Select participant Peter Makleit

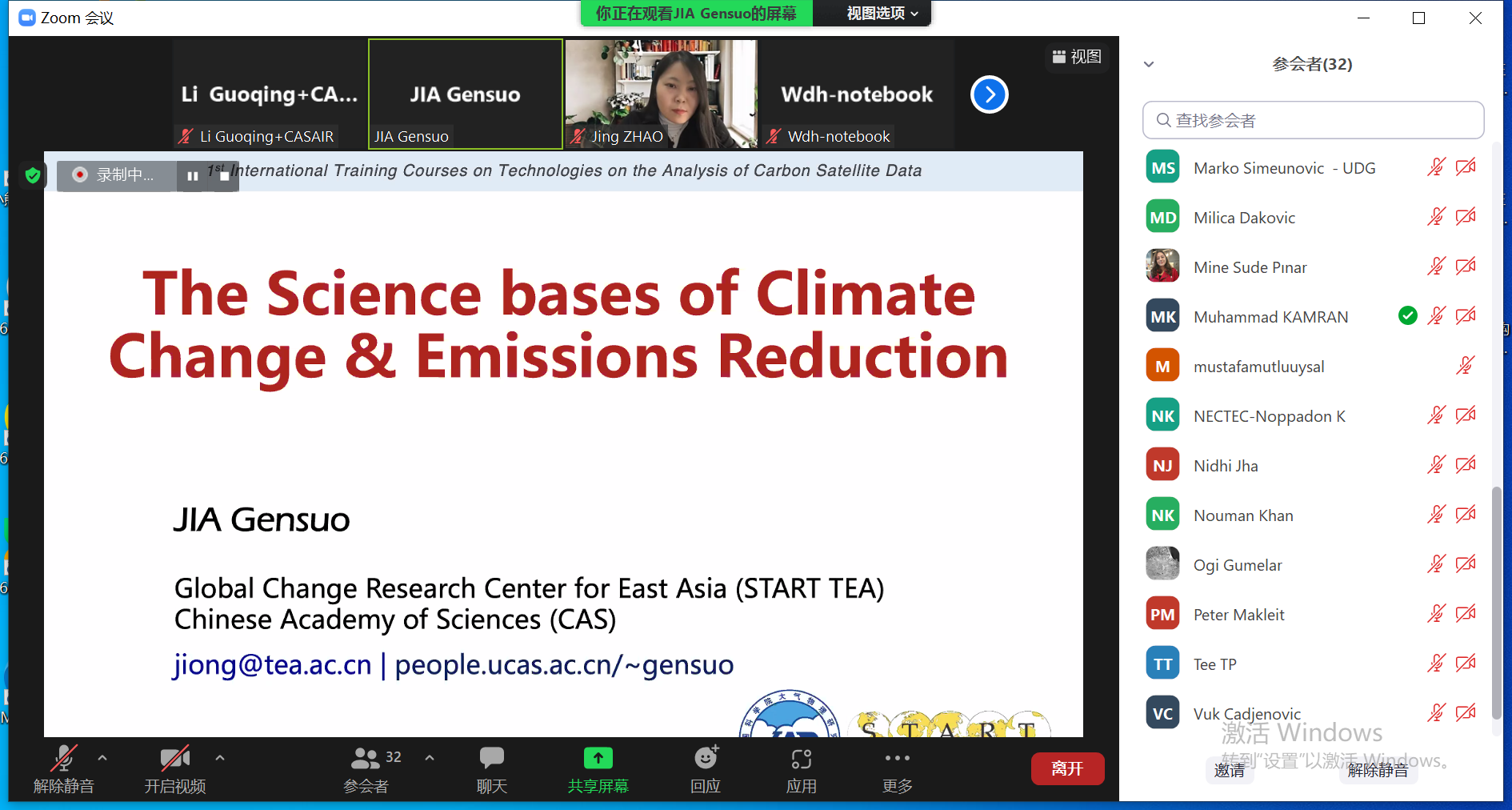click(1313, 615)
